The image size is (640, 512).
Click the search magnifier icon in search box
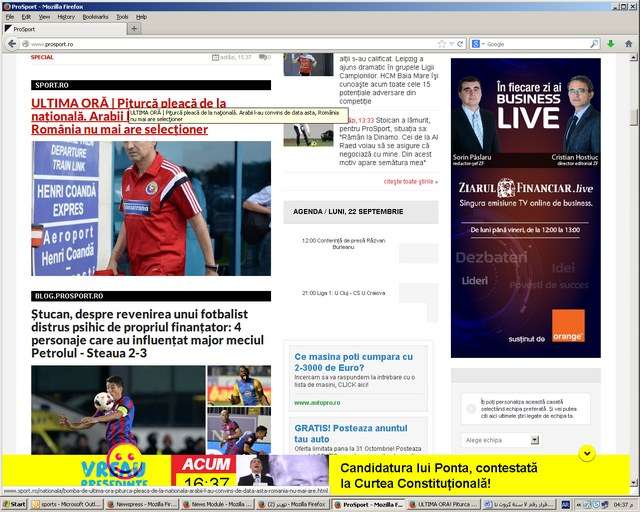point(594,44)
